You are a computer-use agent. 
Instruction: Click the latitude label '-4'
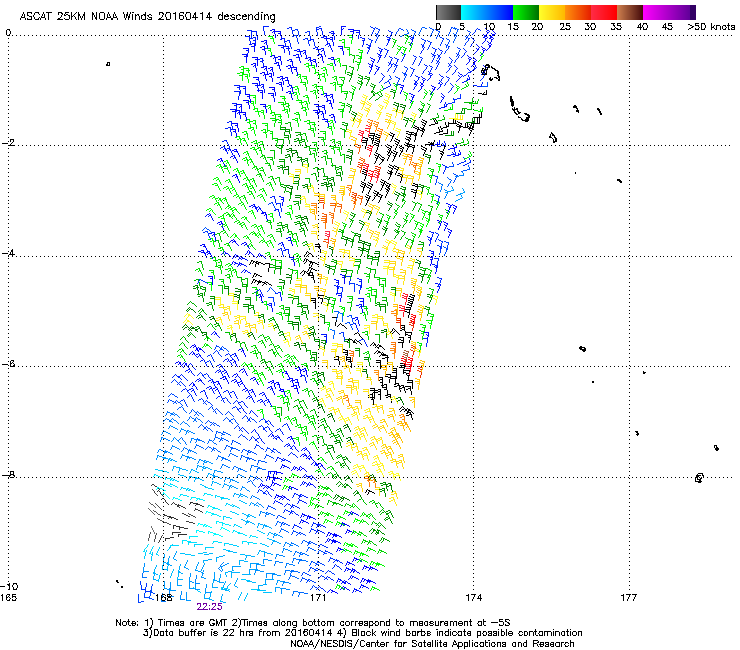click(8, 253)
